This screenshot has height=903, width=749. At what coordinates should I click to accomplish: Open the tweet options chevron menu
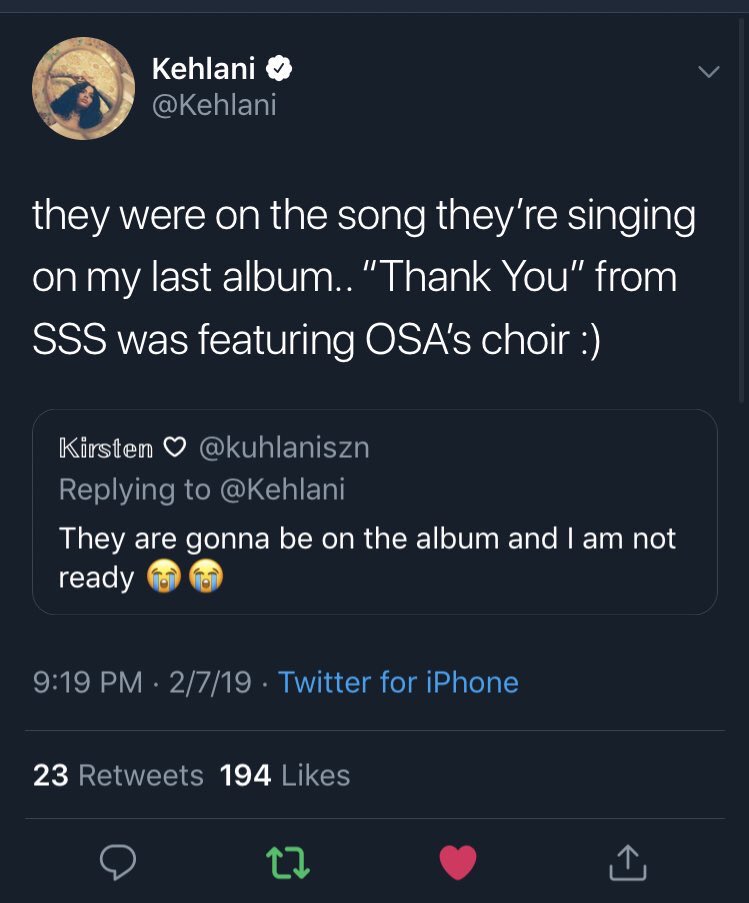[x=708, y=72]
